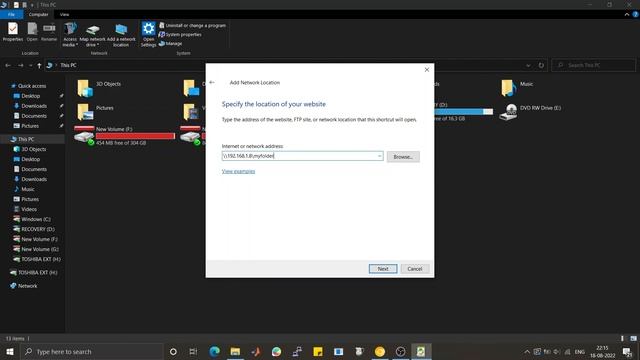
Task: Select New Volume (G:) in sidebar
Action: click(x=40, y=249)
